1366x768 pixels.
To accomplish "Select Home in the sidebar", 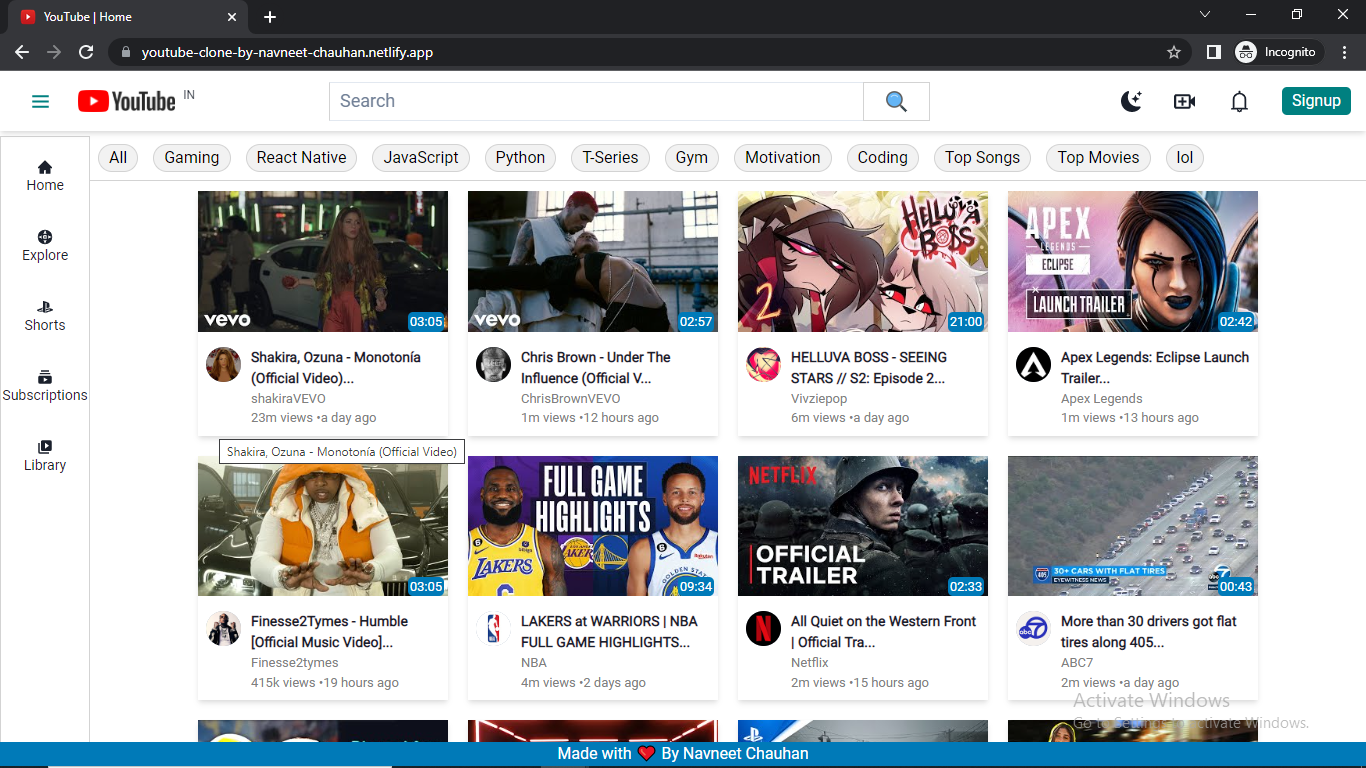I will [x=44, y=175].
